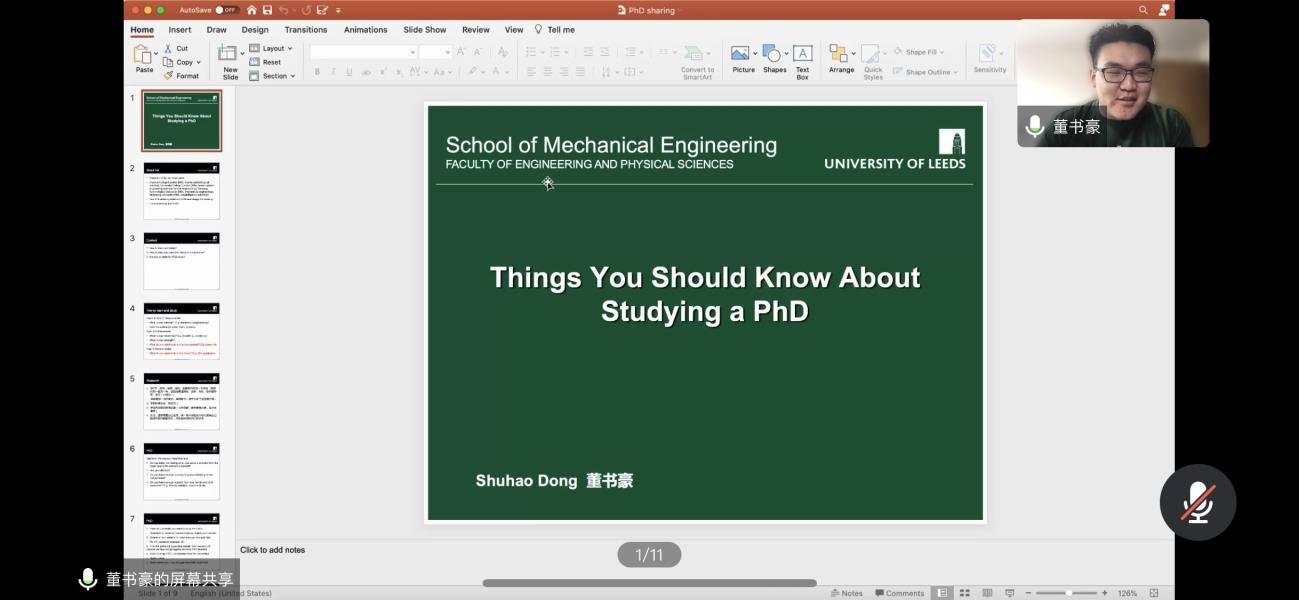Click the Quick Styles button
The image size is (1299, 600).
[873, 62]
